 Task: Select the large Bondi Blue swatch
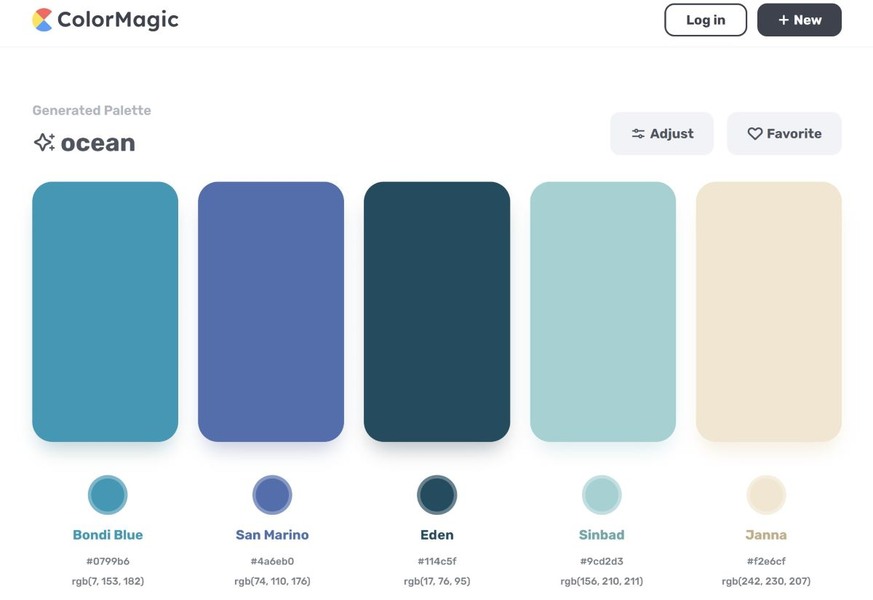coord(105,312)
